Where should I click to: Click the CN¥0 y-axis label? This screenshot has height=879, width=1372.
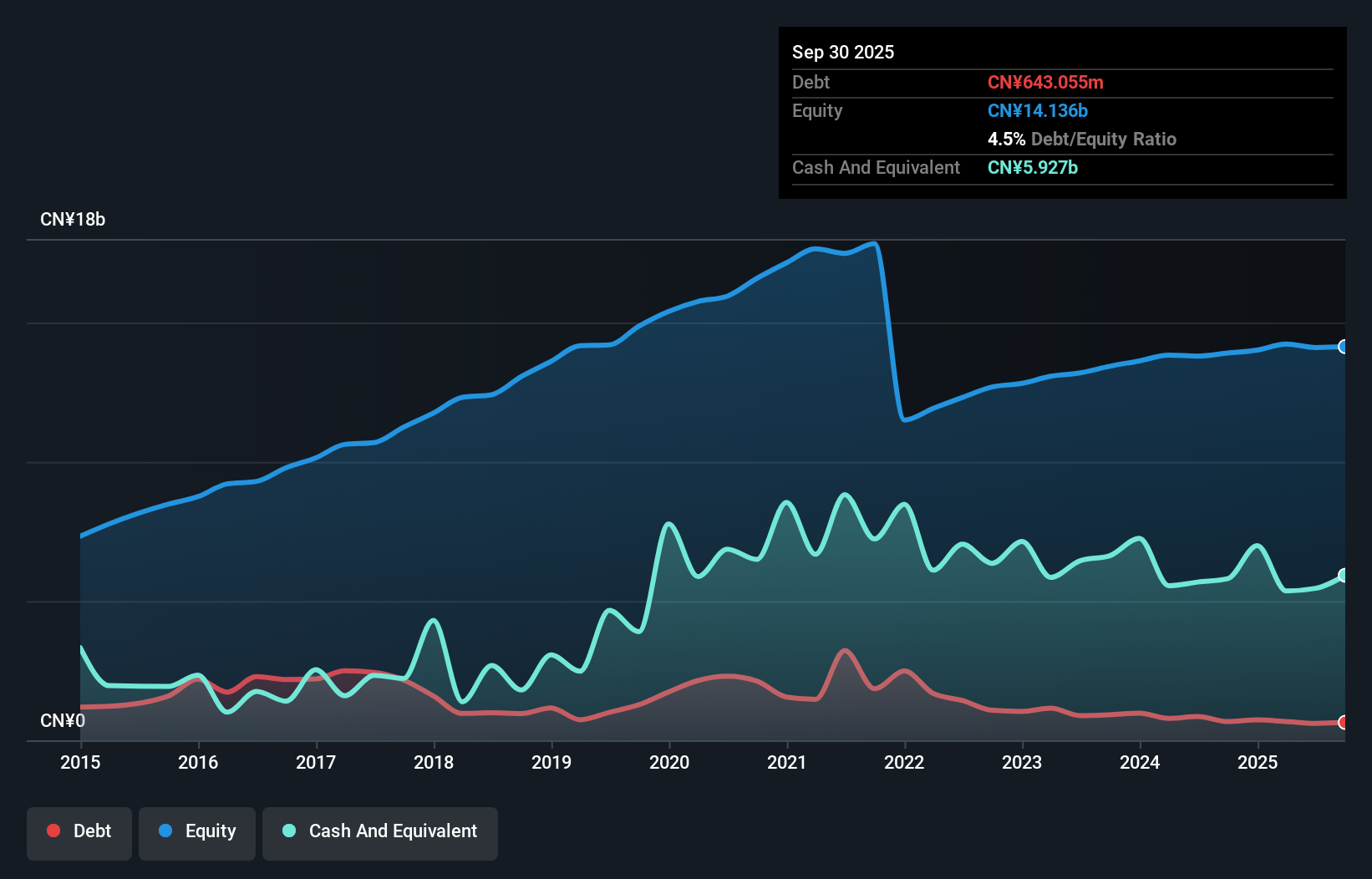point(63,720)
